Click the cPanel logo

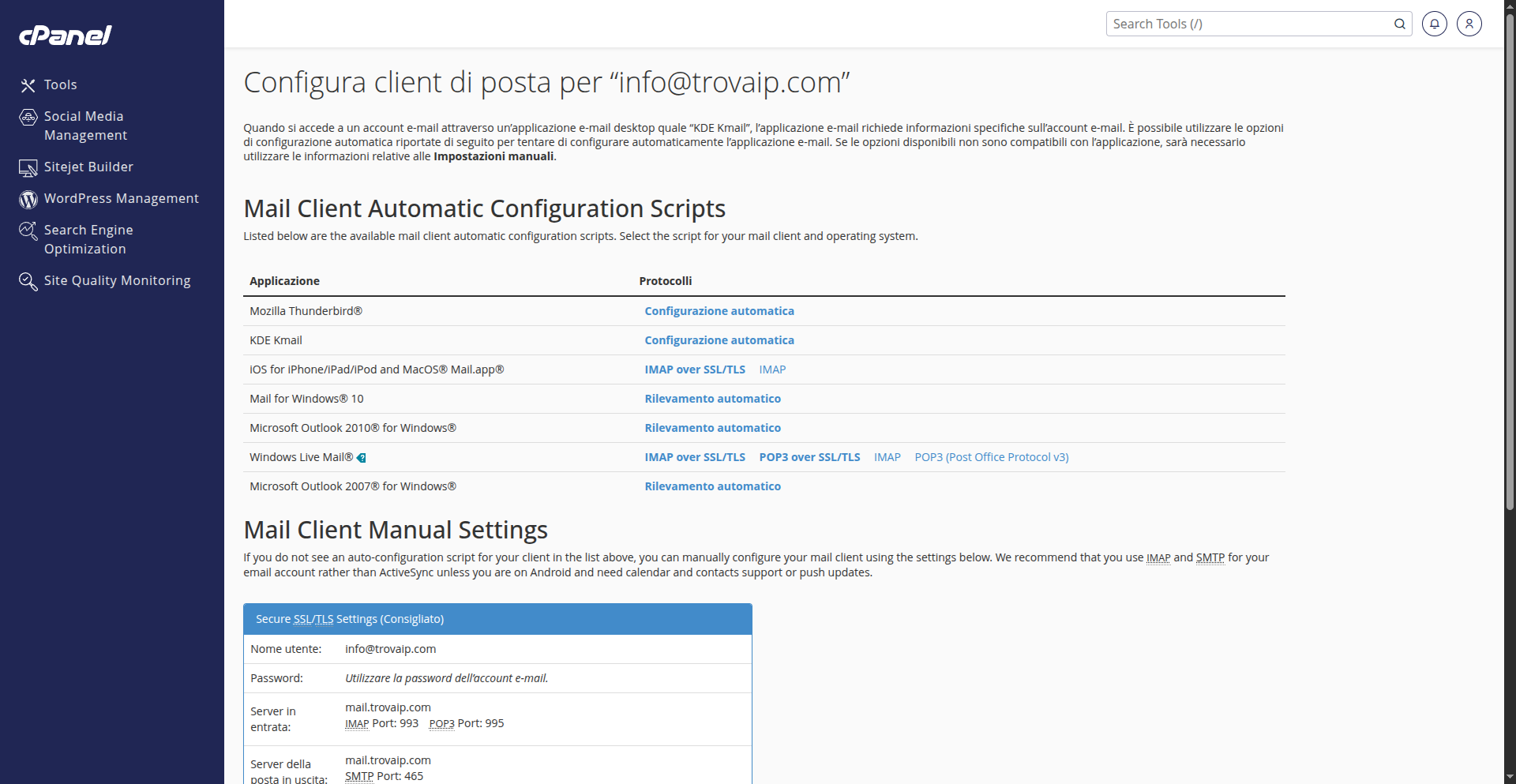click(66, 36)
